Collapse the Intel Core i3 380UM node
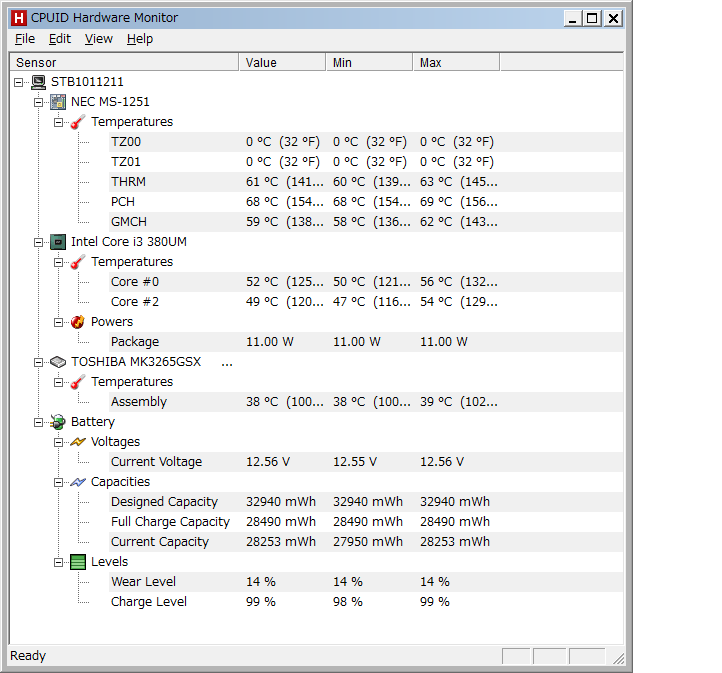Screen dimensions: 722x673 tap(38, 242)
